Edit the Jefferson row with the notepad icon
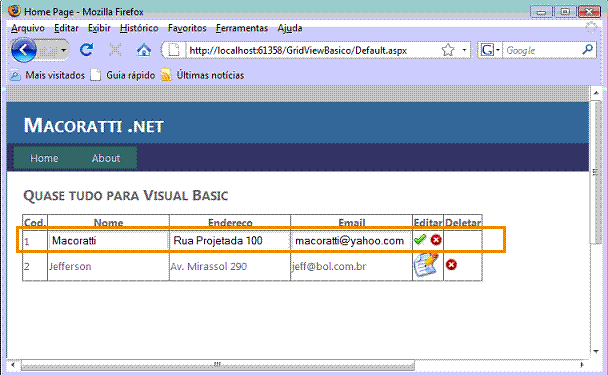 426,265
